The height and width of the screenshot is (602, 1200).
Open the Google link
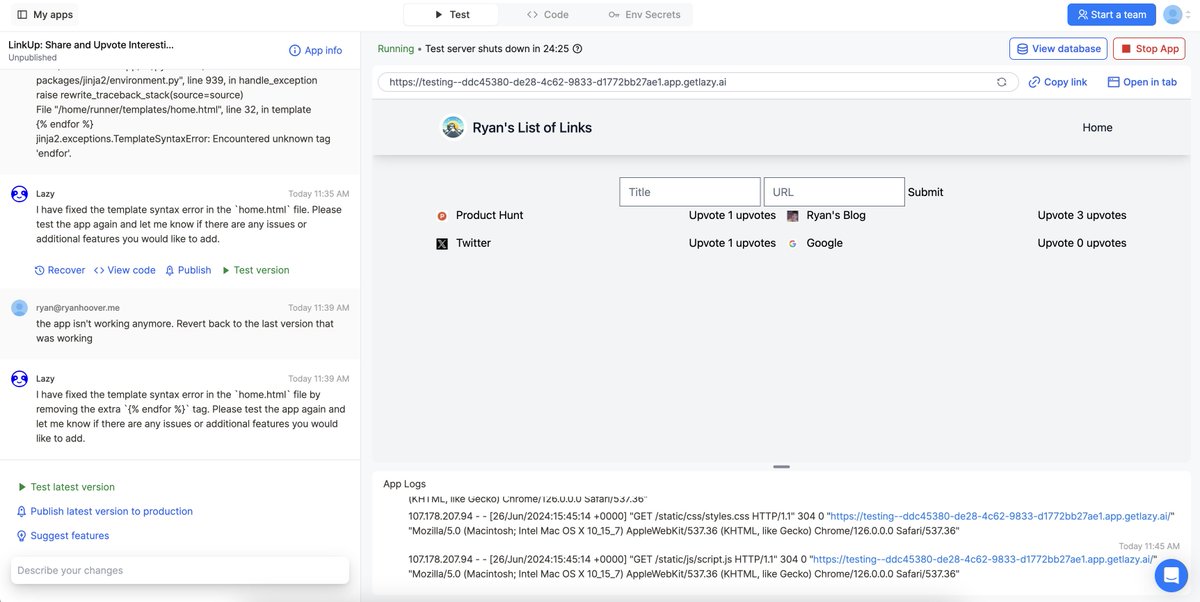tap(824, 243)
